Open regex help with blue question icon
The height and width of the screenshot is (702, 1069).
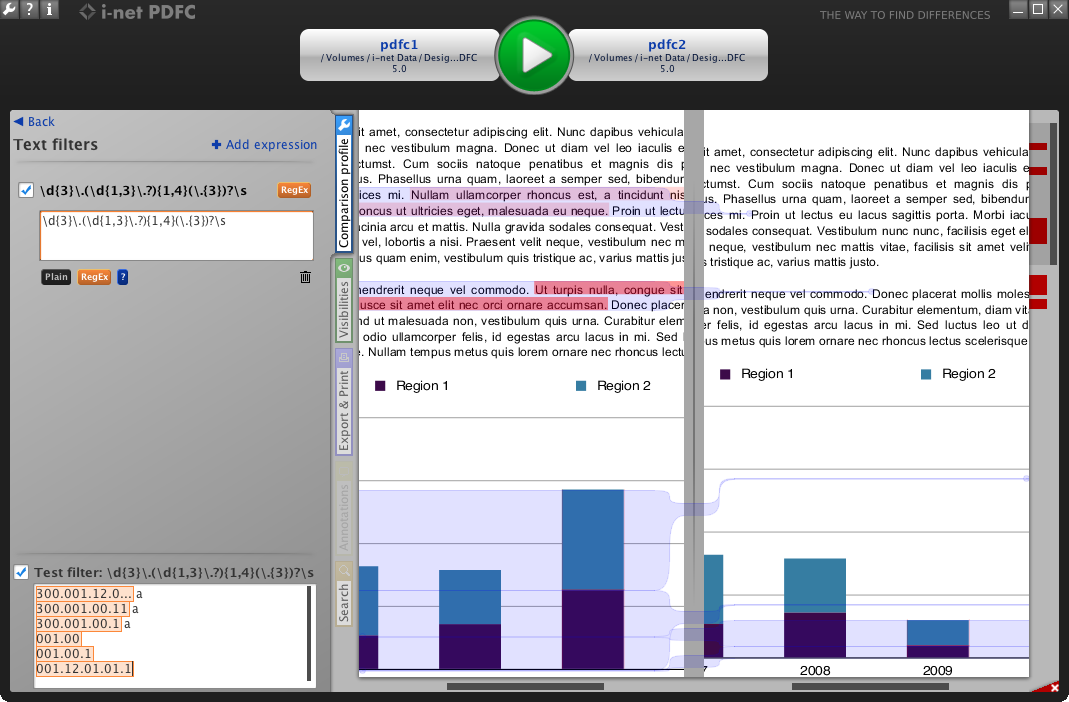[x=123, y=277]
